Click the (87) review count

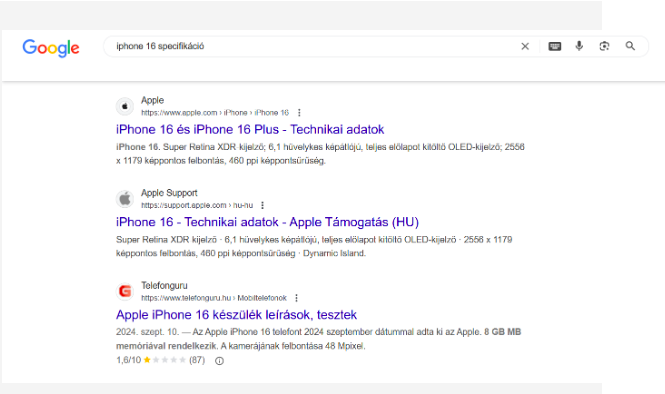tap(197, 360)
